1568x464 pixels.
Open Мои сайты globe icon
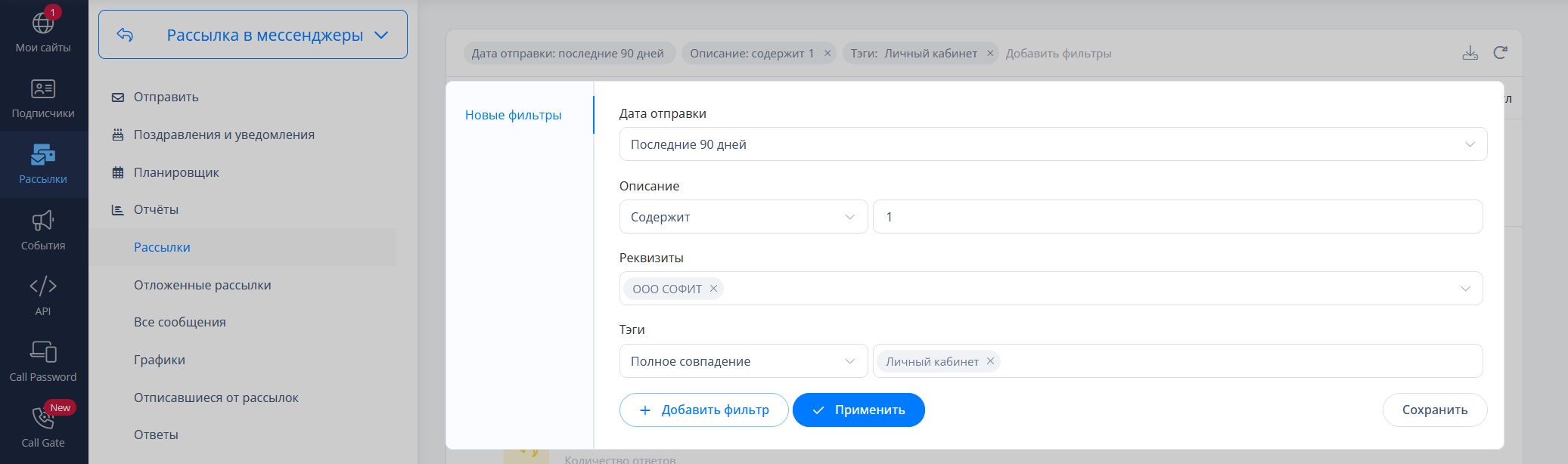43,23
